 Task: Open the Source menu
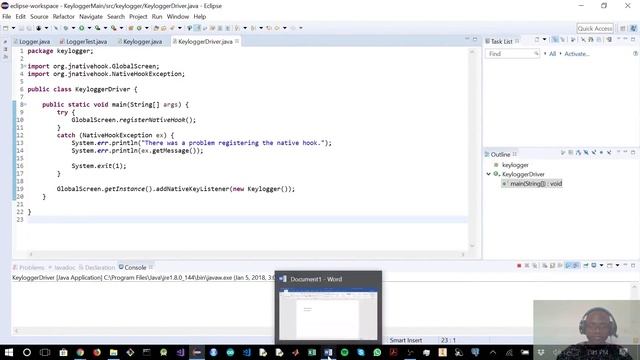click(39, 17)
